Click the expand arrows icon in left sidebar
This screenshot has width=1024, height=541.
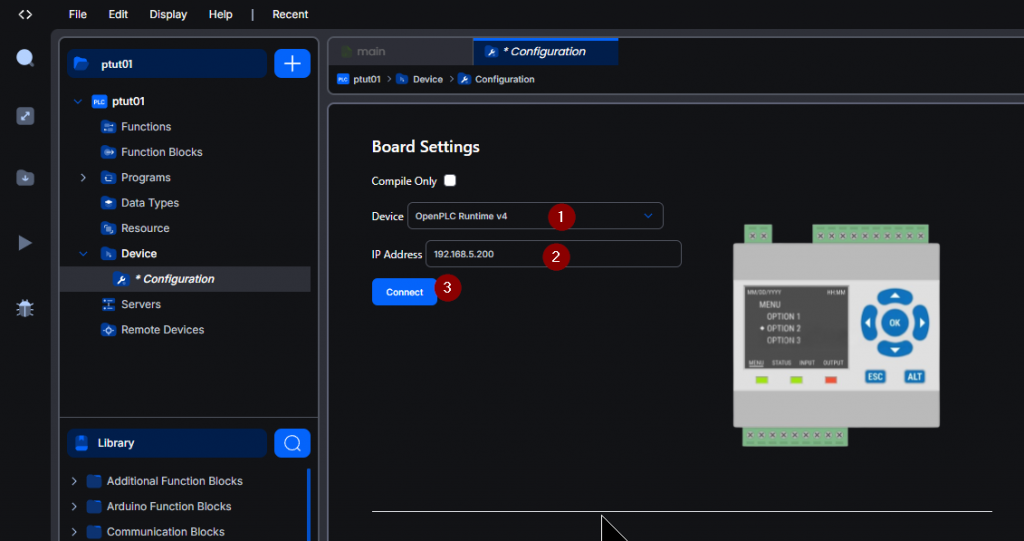tap(25, 116)
